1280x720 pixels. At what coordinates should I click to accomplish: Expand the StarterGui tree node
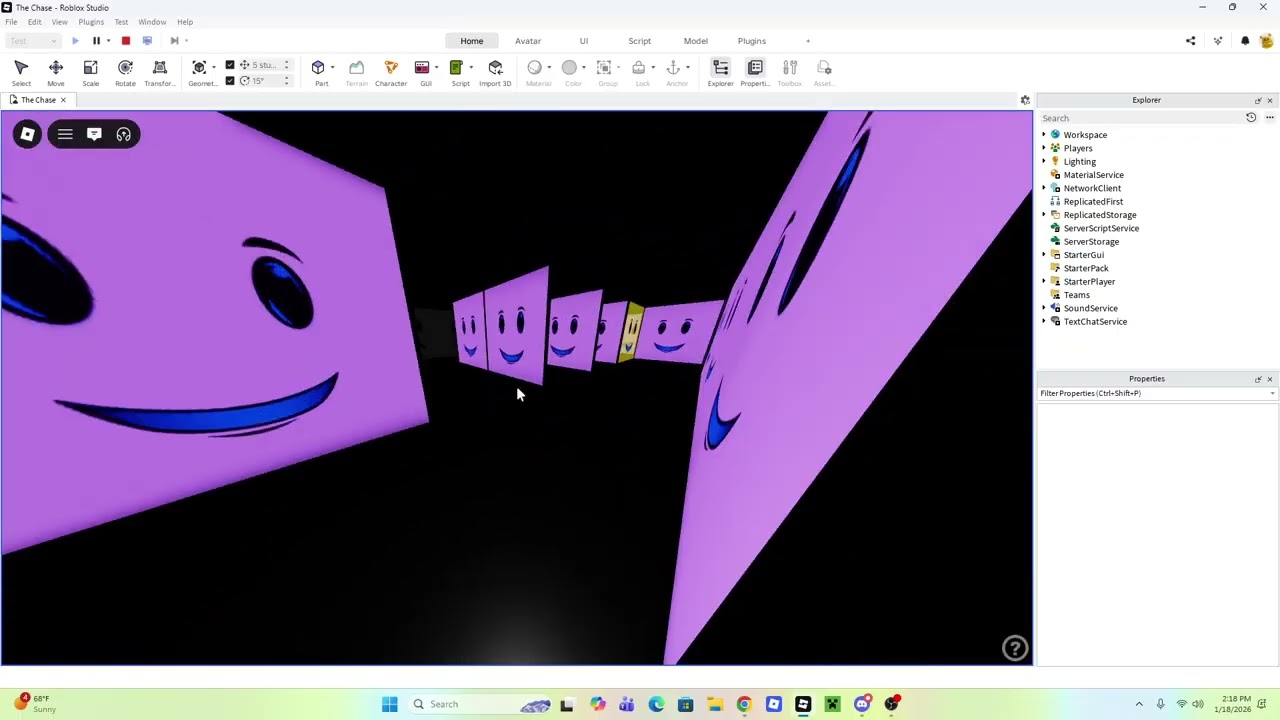tap(1044, 255)
